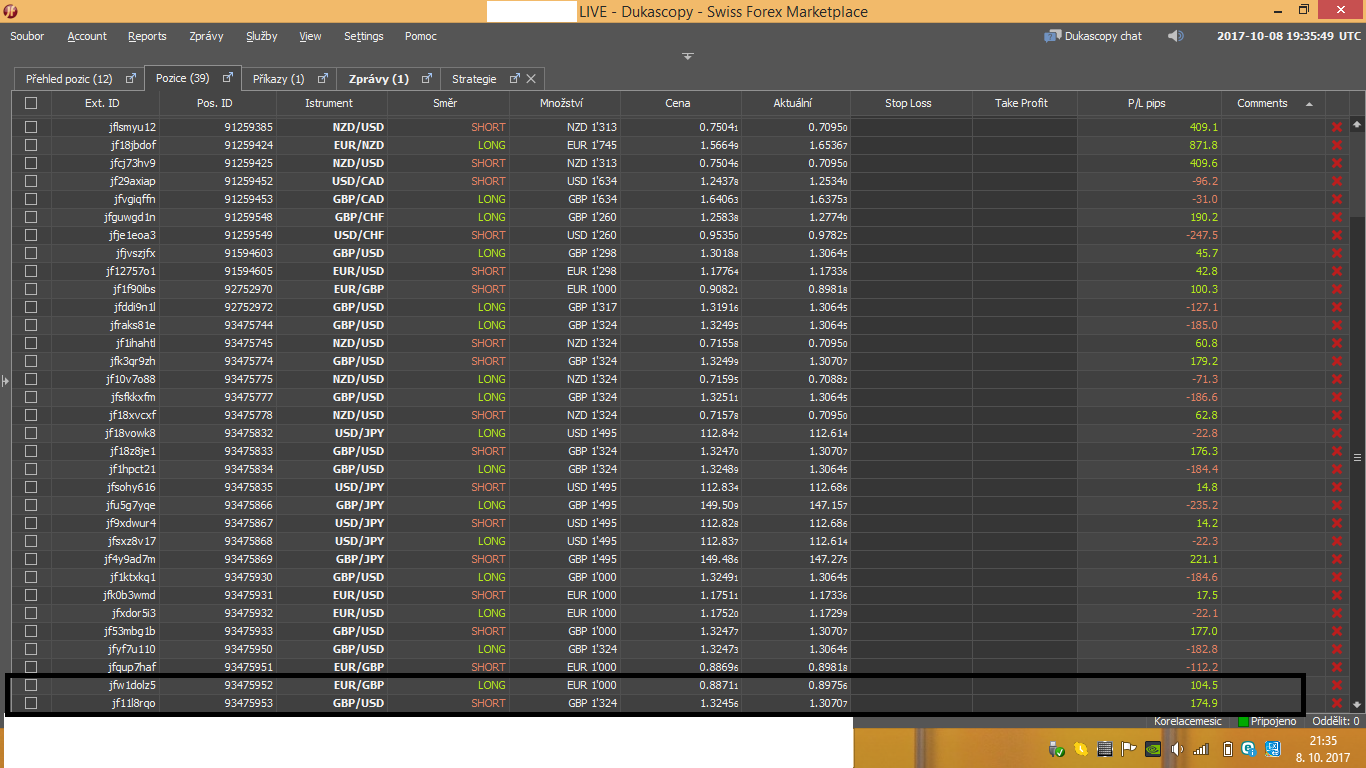Expand the collapsed top panel via the double arrow
This screenshot has height=768, width=1366.
point(688,56)
